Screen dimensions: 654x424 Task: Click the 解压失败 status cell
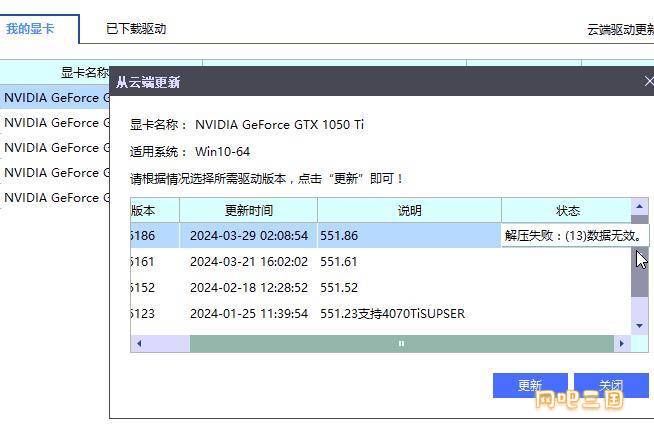[574, 236]
